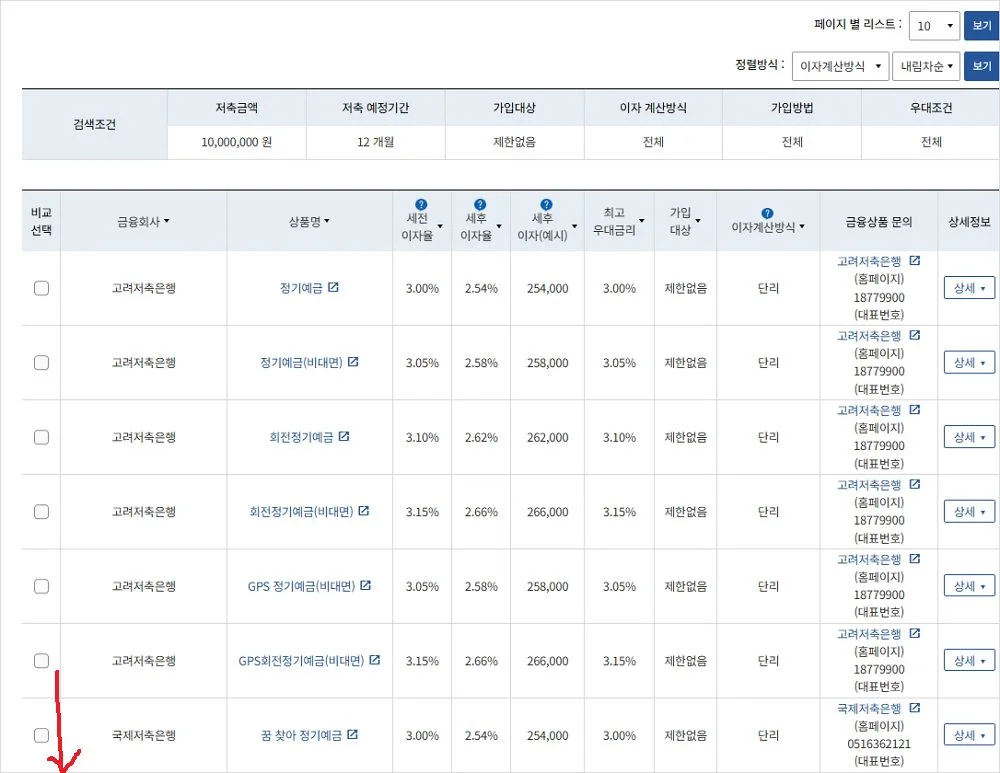1000x773 pixels.
Task: Click help icon above 이자계산방식 column header
Action: [x=767, y=213]
